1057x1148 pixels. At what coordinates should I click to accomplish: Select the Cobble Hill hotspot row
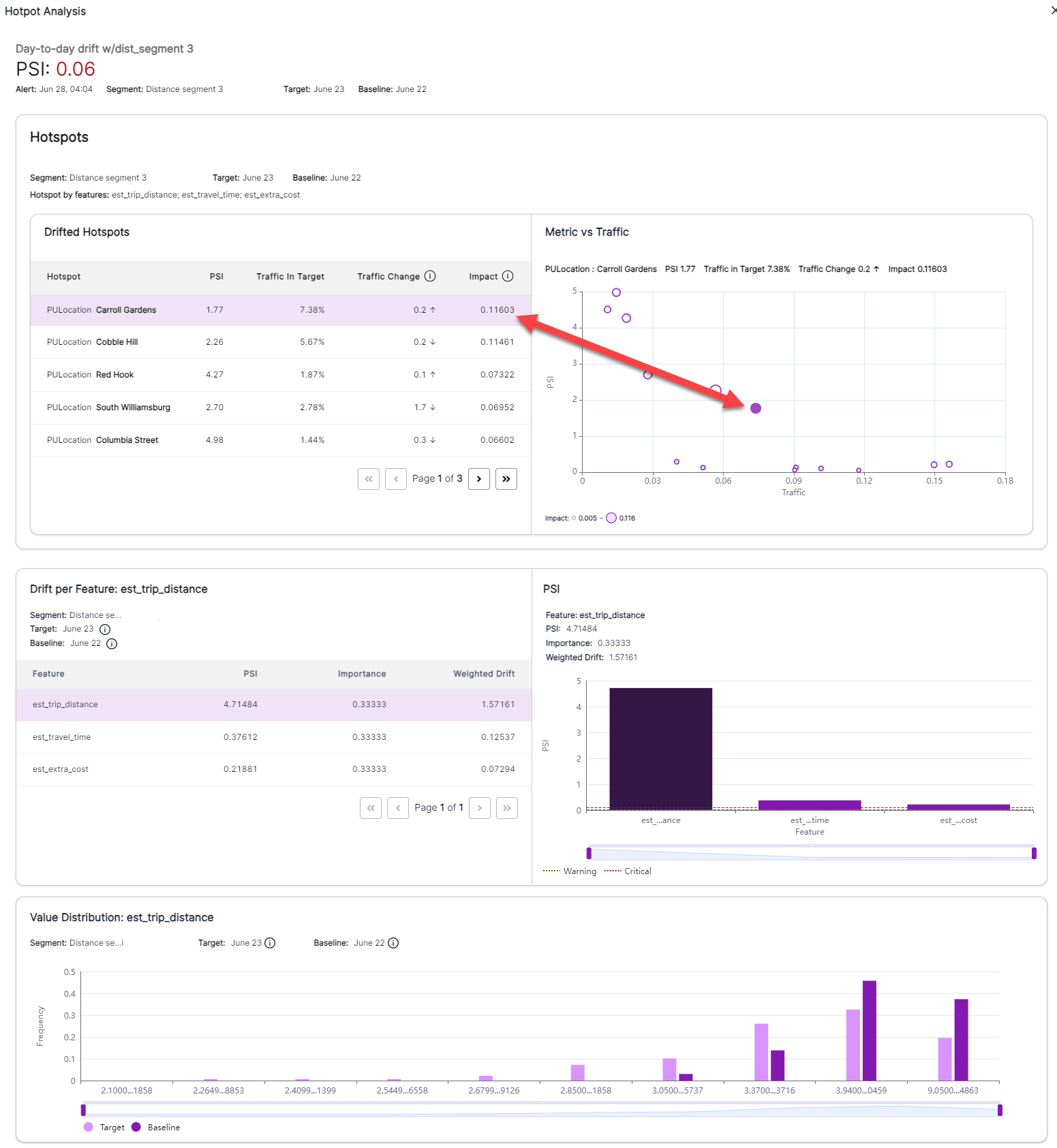281,342
